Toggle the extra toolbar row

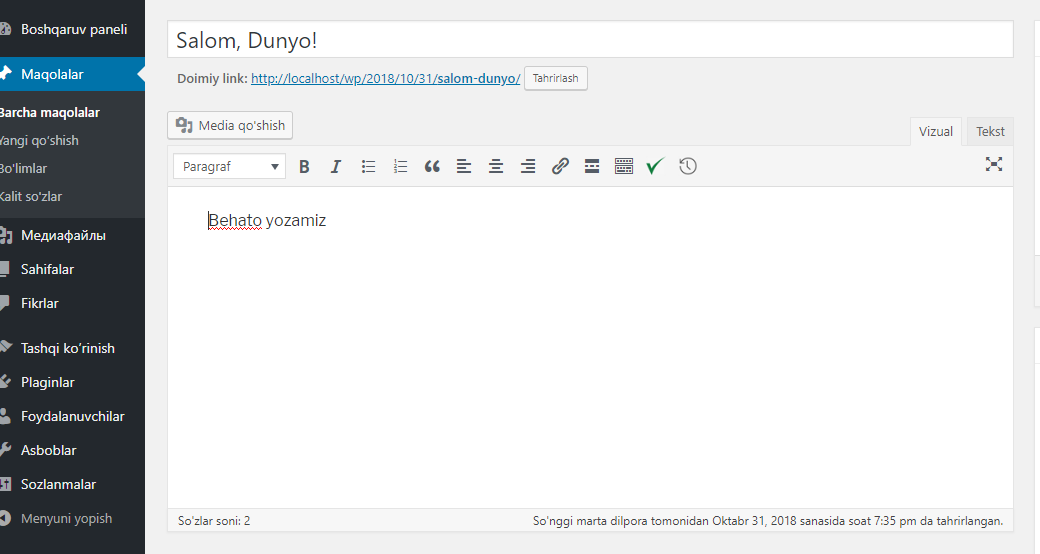point(623,167)
